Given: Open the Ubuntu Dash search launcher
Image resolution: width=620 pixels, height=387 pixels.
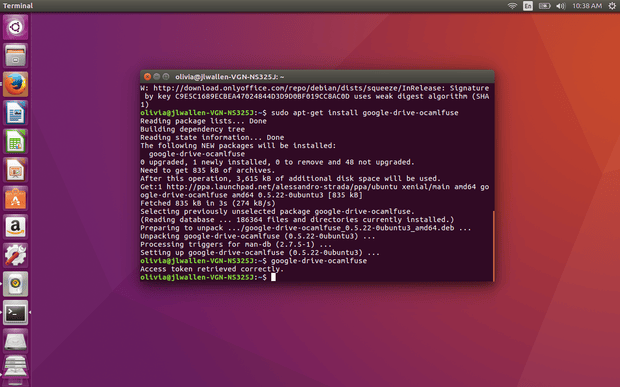Looking at the screenshot, I should pyautogui.click(x=15, y=27).
